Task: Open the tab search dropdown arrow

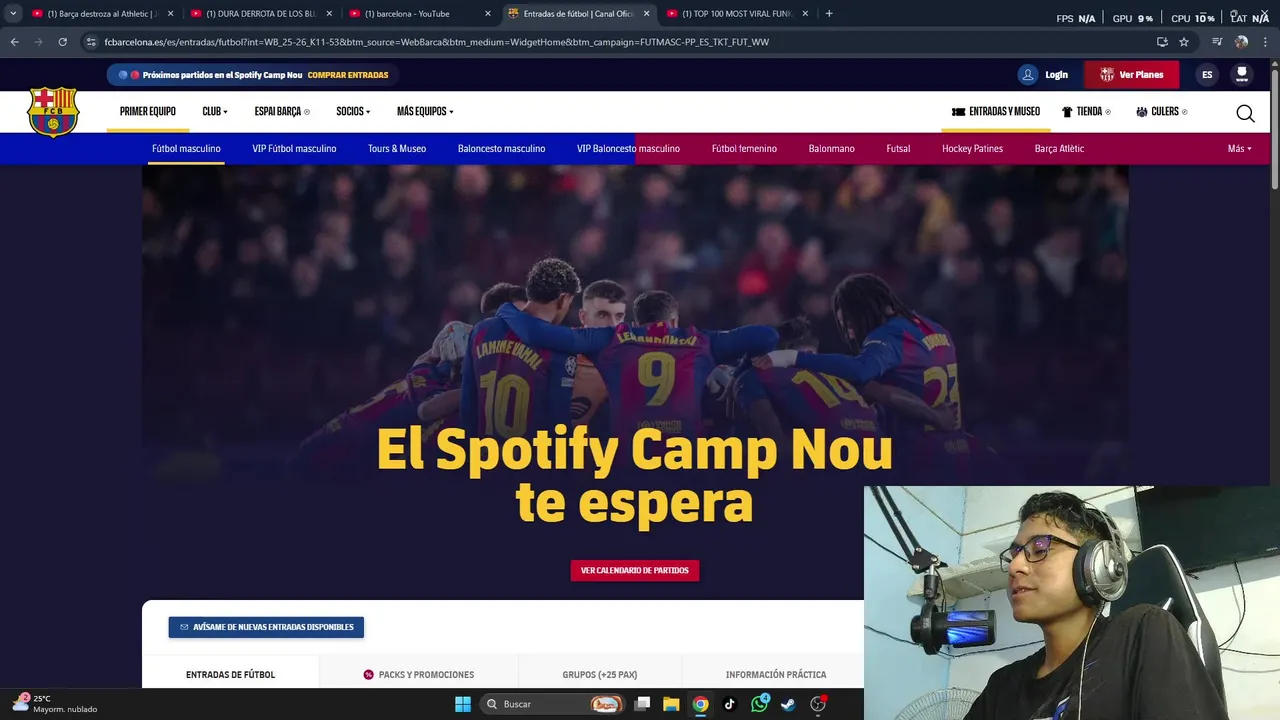Action: click(13, 14)
